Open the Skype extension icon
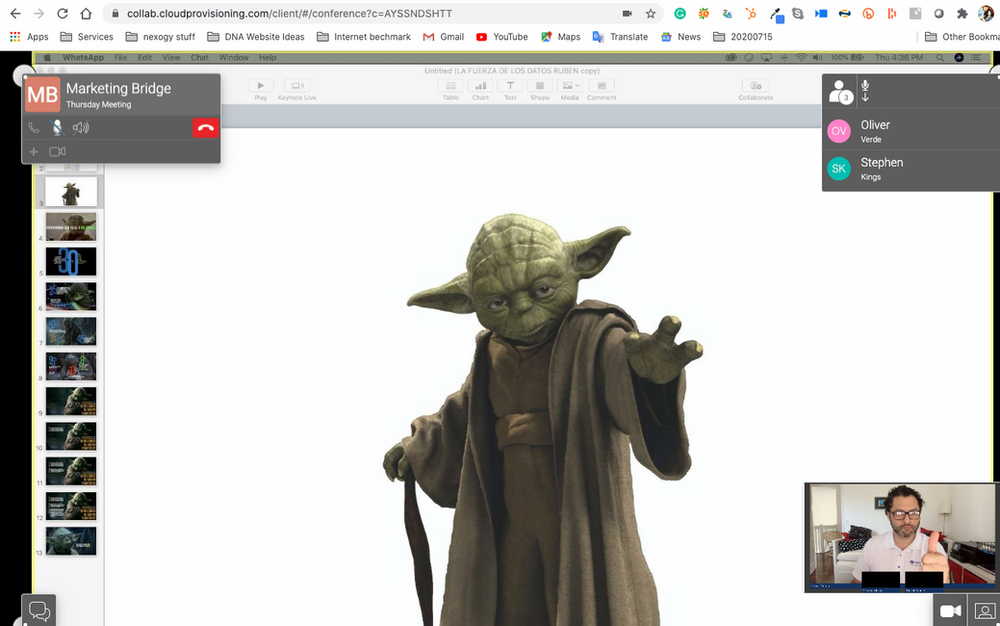1000x626 pixels. click(798, 13)
